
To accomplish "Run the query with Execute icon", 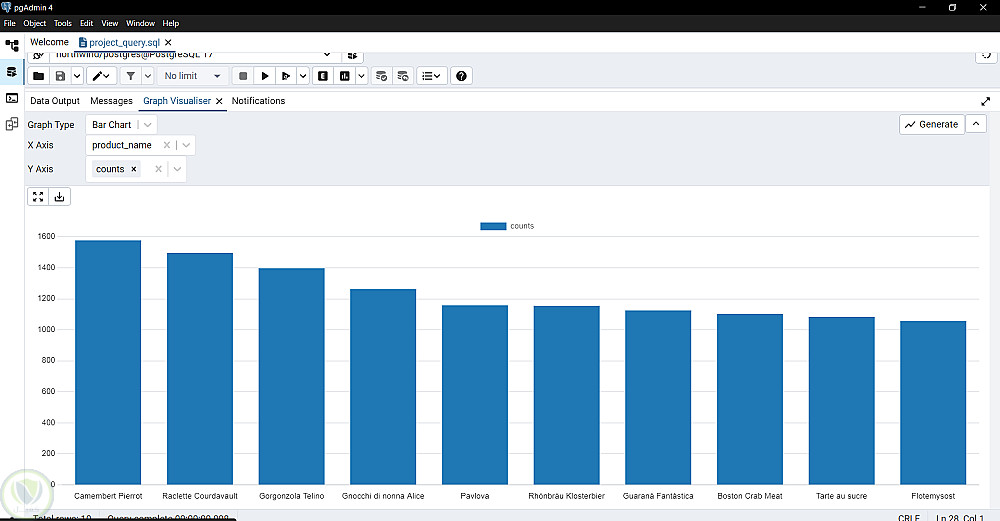I will click(x=265, y=76).
